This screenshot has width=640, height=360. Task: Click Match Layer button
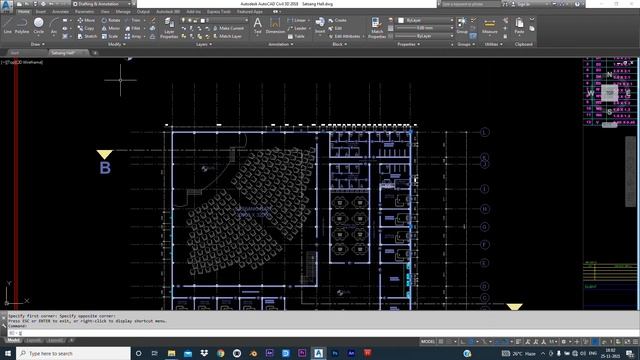pos(228,36)
